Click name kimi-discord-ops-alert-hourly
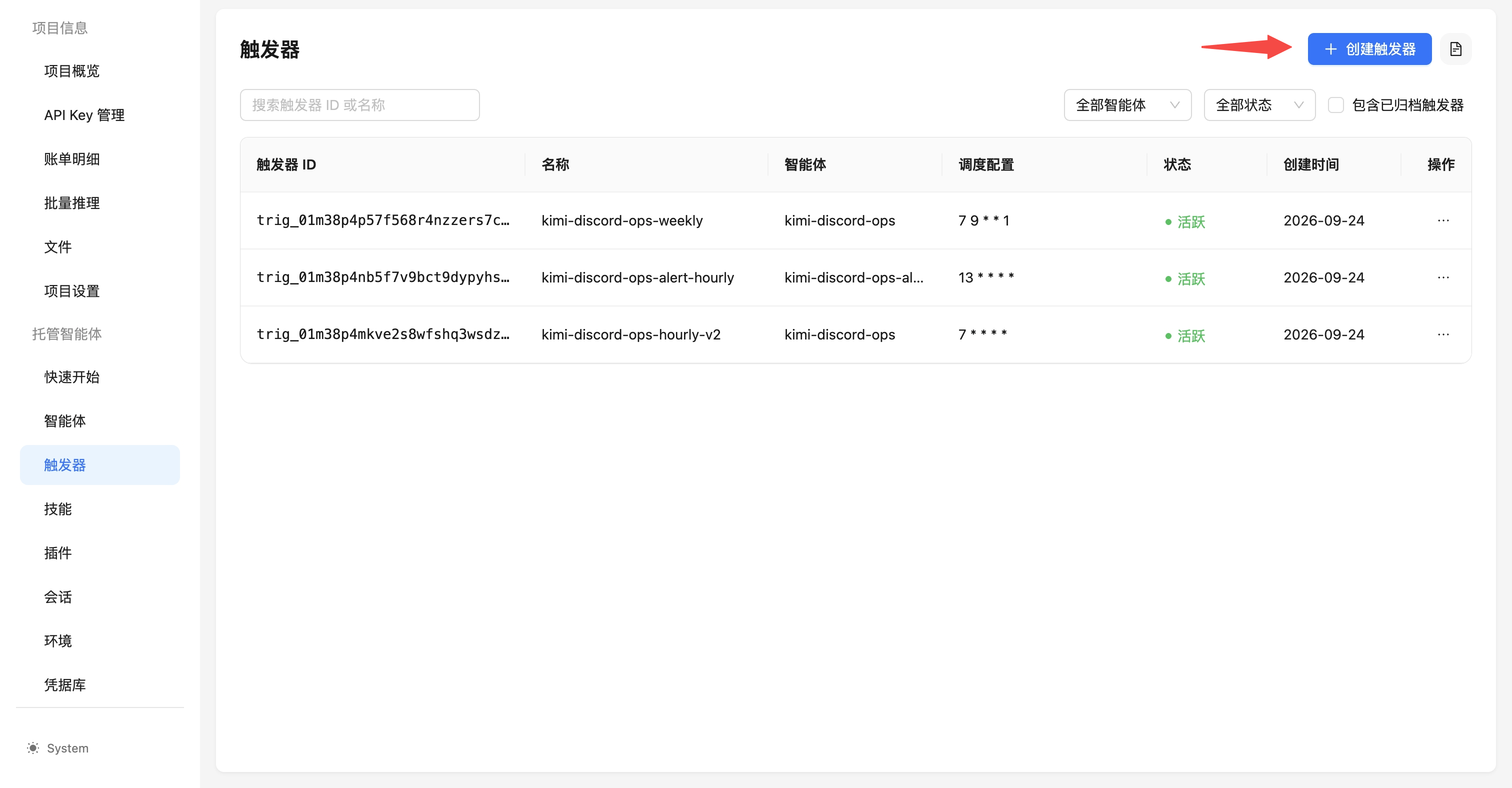1512x788 pixels. point(637,277)
